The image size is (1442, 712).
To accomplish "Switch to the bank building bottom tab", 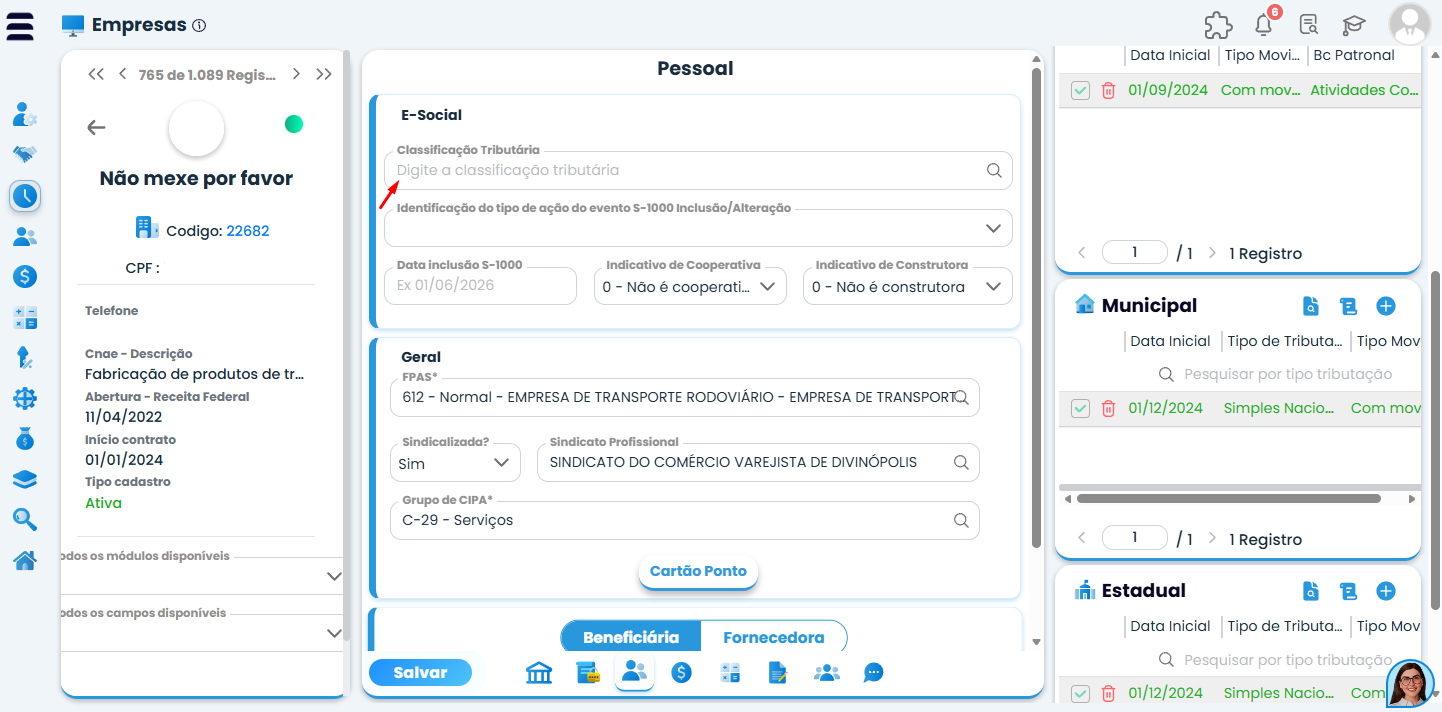I will tap(539, 673).
